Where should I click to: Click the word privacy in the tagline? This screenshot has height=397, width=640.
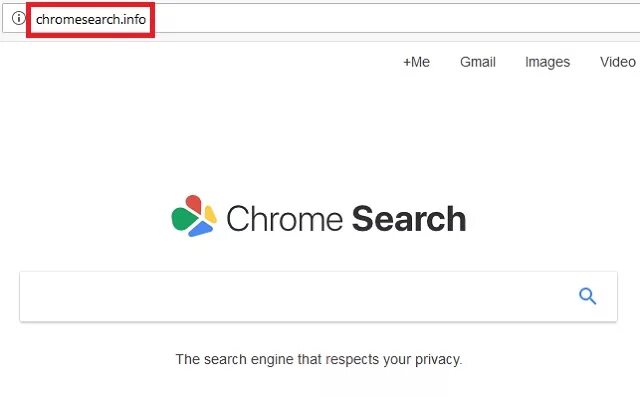point(438,359)
